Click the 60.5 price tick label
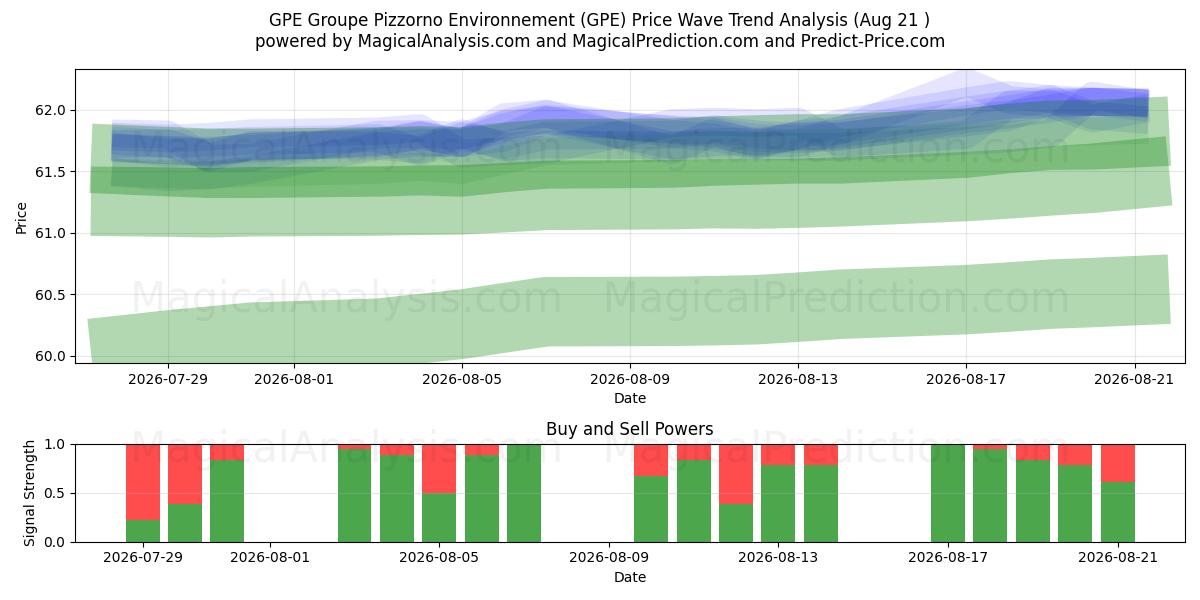 point(49,295)
